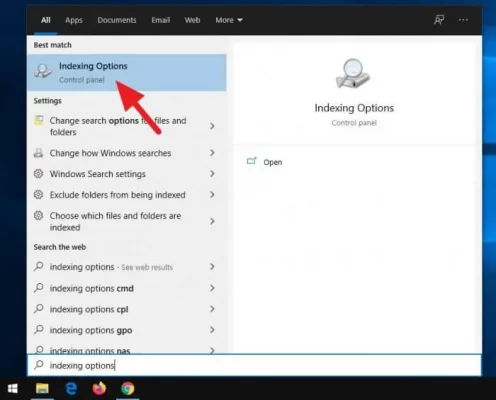Switch to the Apps tab
496x400 pixels.
point(74,20)
